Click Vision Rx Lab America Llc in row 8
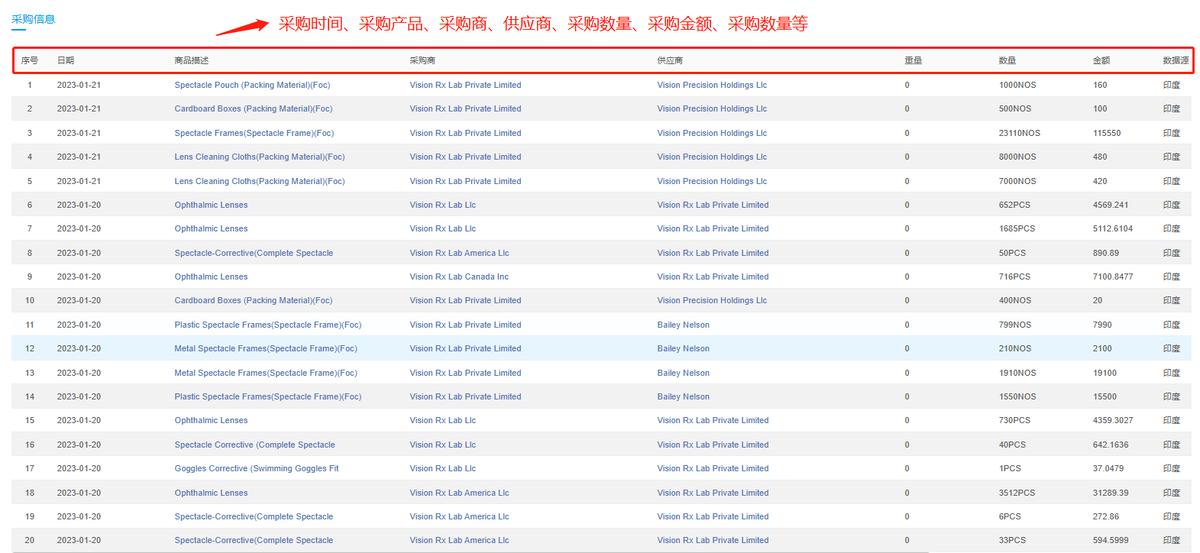The height and width of the screenshot is (553, 1200). (x=459, y=253)
